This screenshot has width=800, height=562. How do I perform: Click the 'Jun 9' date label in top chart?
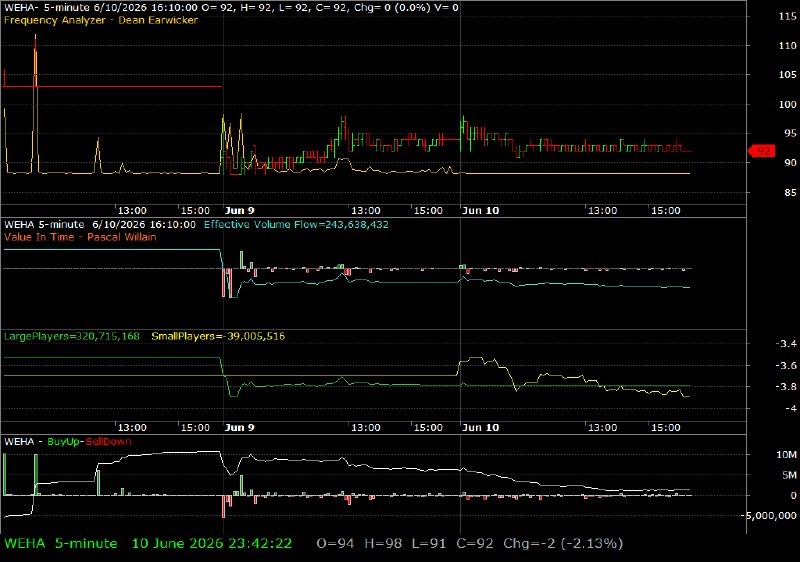(239, 211)
